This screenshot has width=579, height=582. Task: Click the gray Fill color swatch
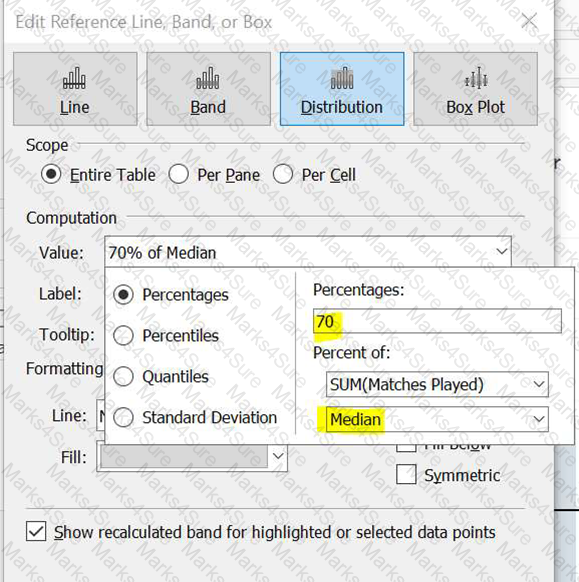pyautogui.click(x=183, y=456)
